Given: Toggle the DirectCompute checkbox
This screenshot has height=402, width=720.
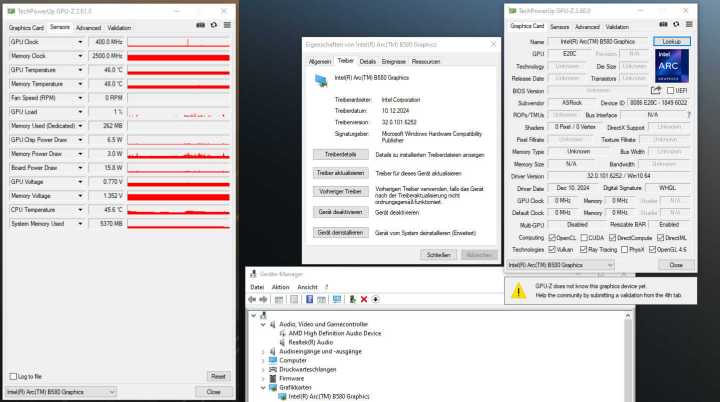Looking at the screenshot, I should click(613, 238).
